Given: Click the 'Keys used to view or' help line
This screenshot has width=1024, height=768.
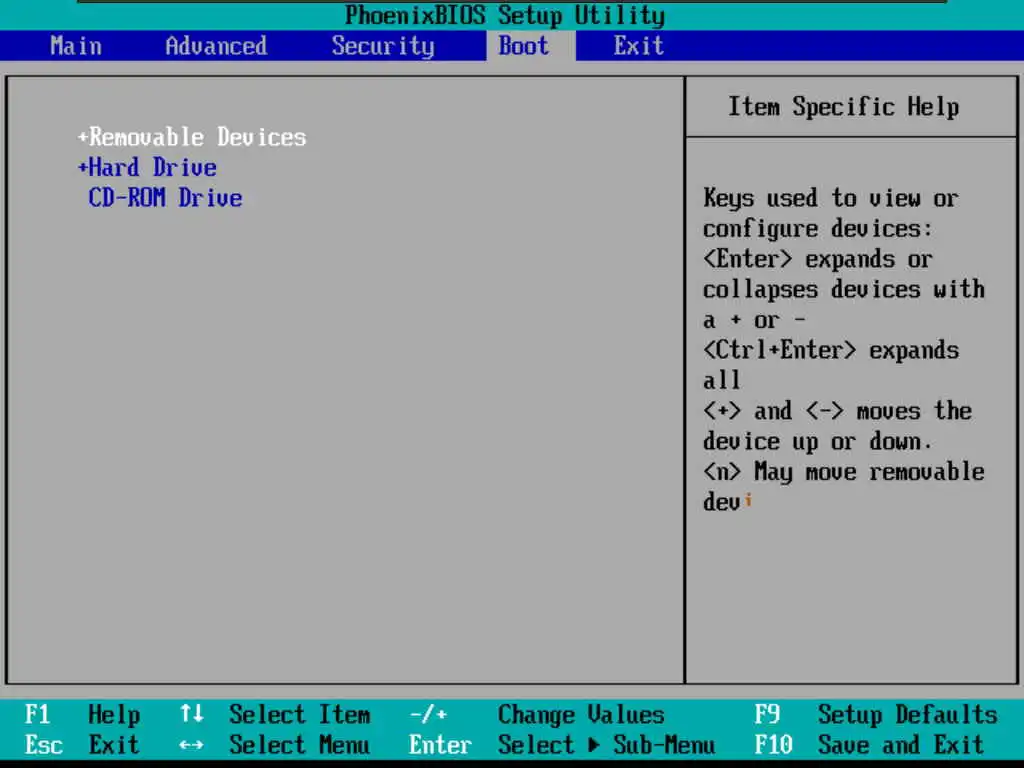Looking at the screenshot, I should click(831, 198).
